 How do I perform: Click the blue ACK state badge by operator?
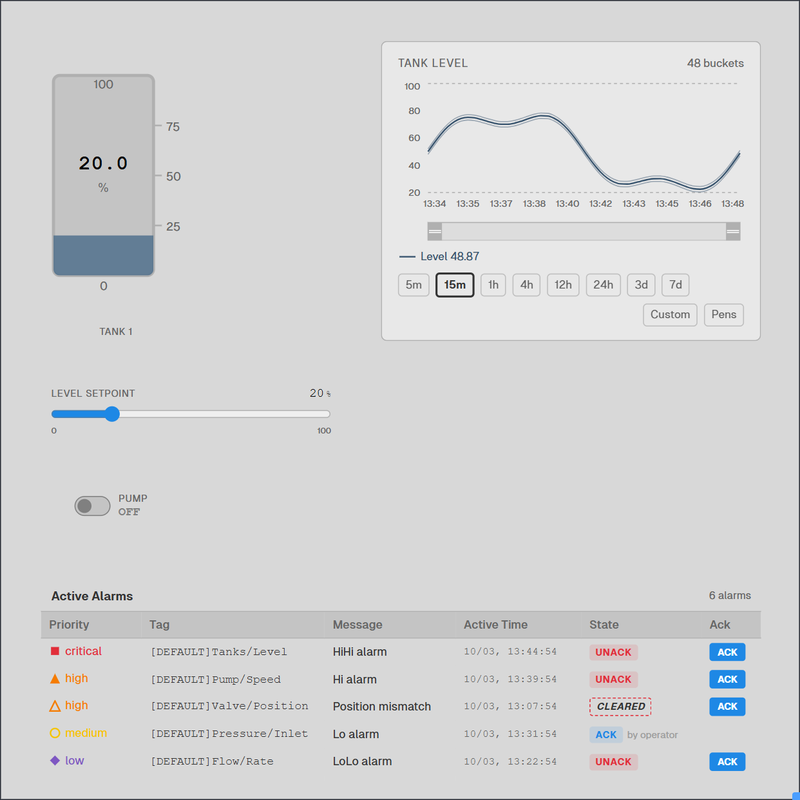(606, 734)
